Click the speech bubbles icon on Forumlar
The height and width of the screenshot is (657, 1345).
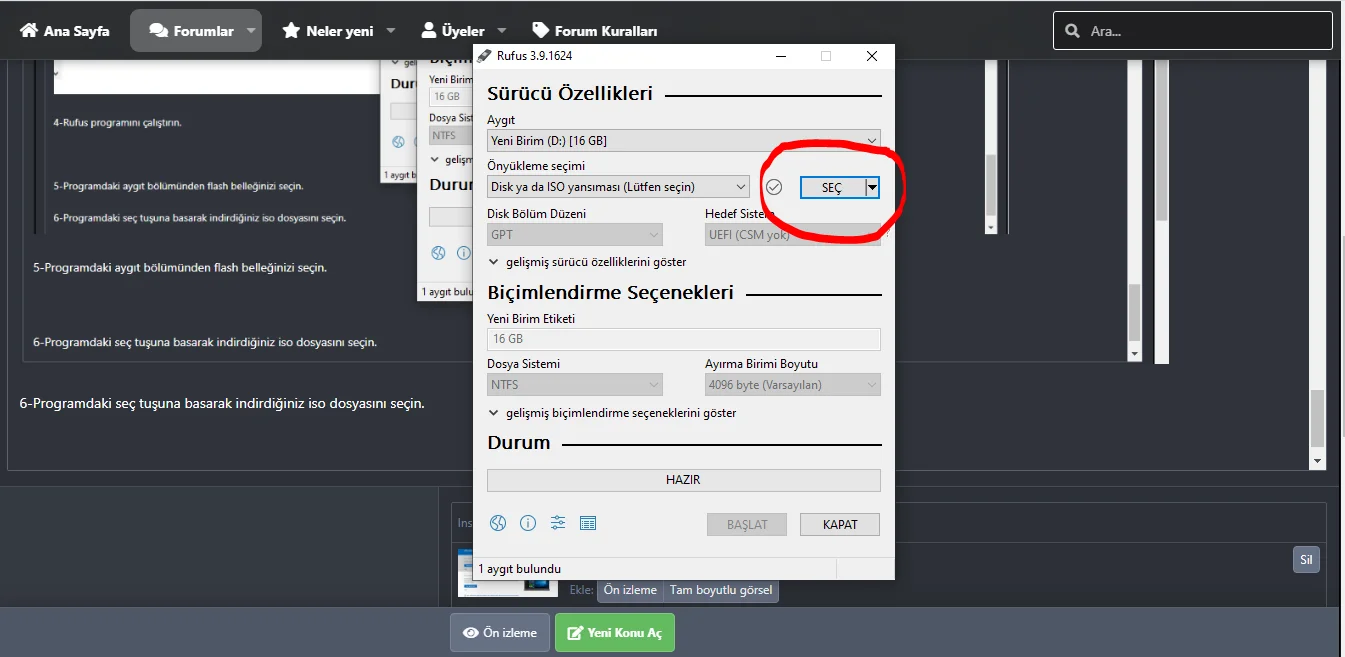[160, 29]
